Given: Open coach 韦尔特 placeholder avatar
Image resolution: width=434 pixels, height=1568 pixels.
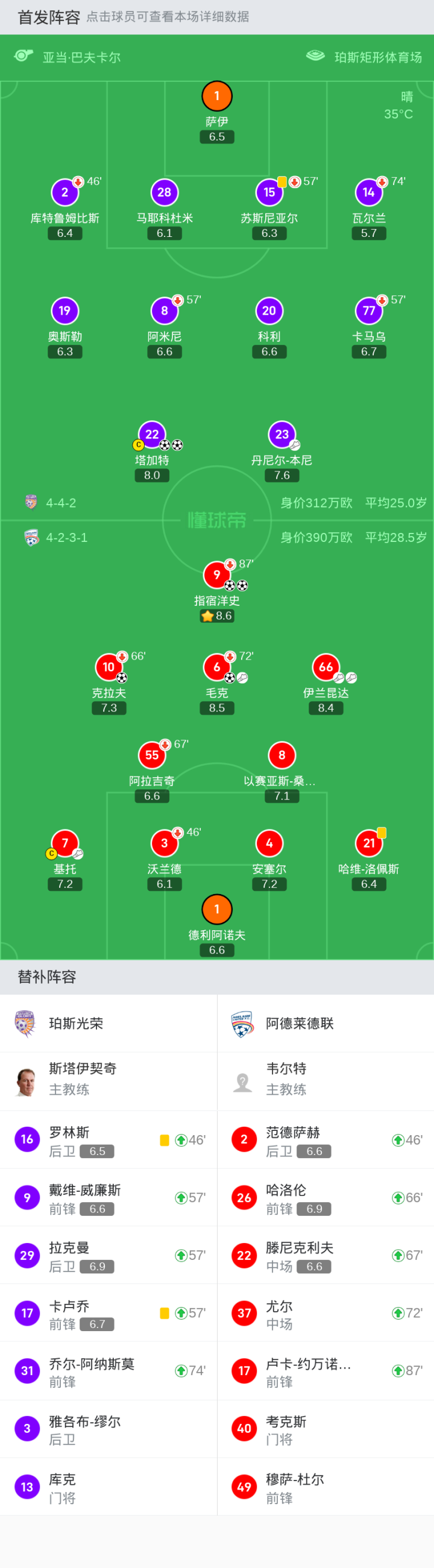Looking at the screenshot, I should click(243, 1081).
